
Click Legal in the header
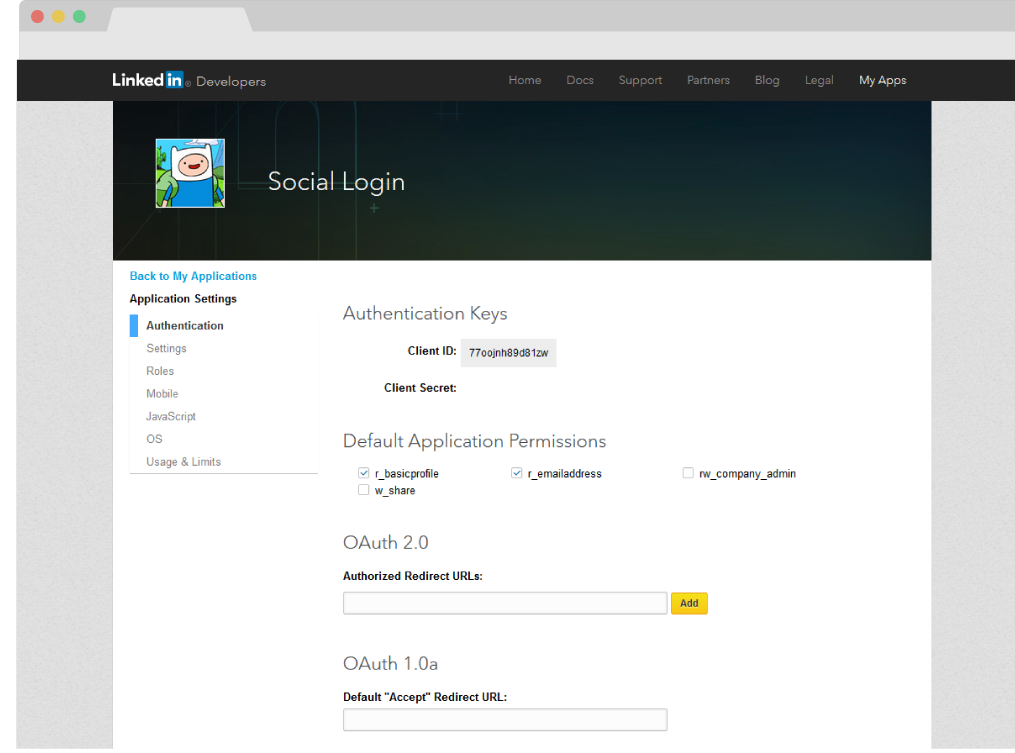[819, 80]
